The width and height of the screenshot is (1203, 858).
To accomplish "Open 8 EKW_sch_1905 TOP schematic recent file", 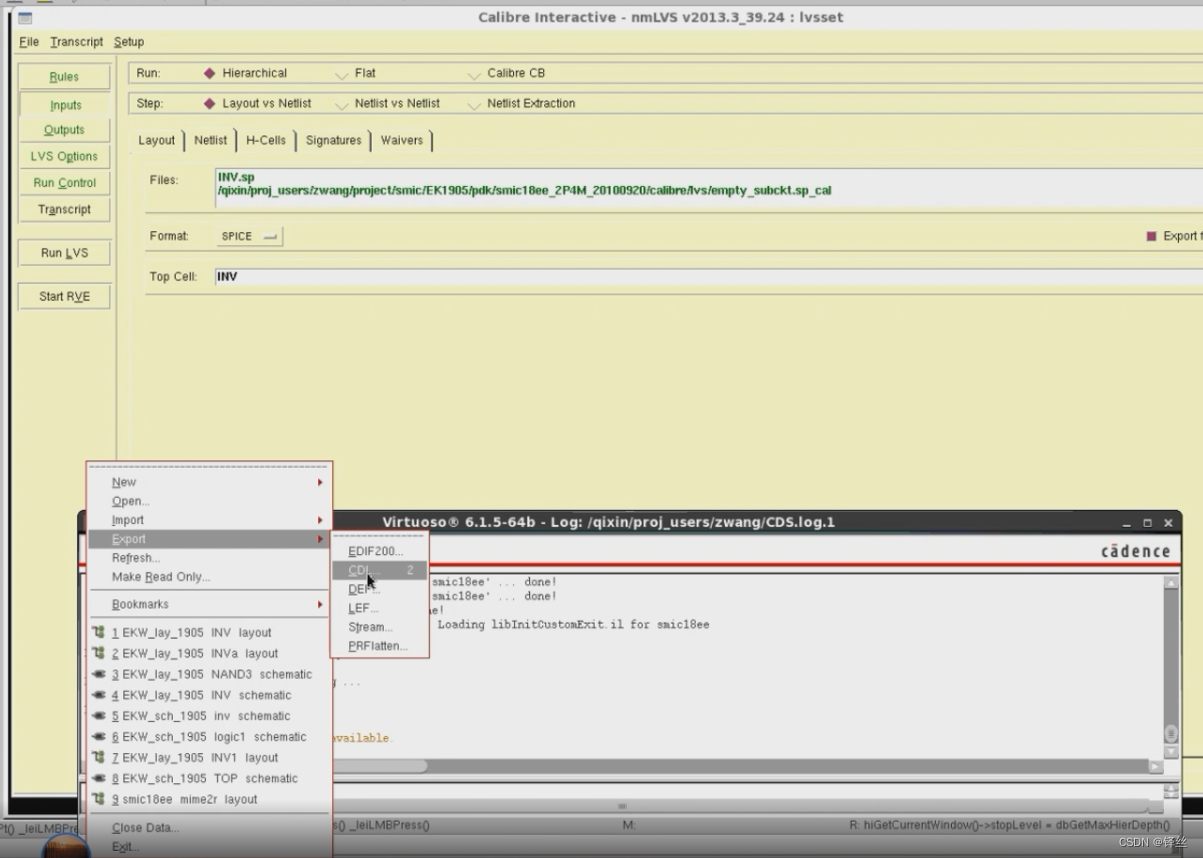I will (204, 778).
